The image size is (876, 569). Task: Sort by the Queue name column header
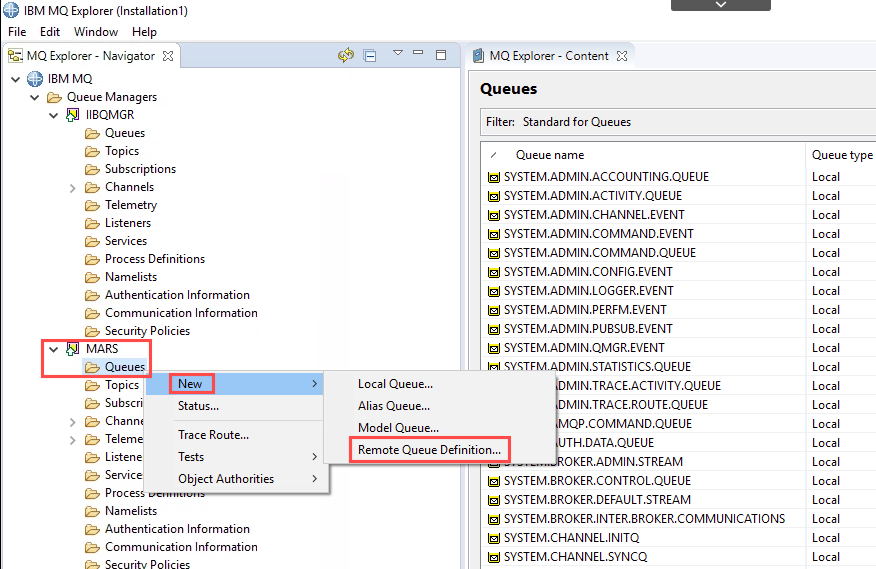(550, 155)
